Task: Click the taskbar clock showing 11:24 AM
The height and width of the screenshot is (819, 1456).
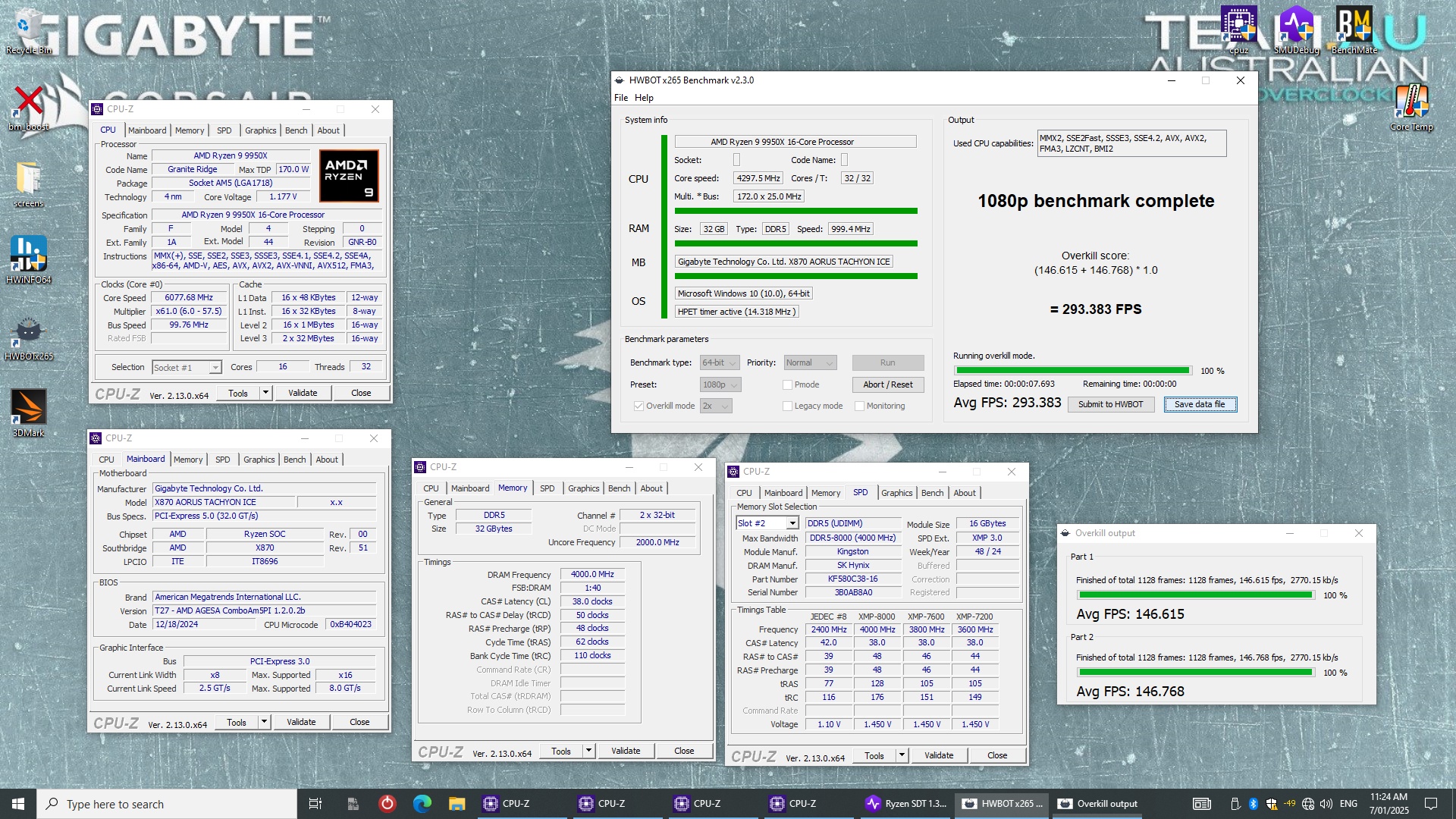Action: (x=1389, y=804)
